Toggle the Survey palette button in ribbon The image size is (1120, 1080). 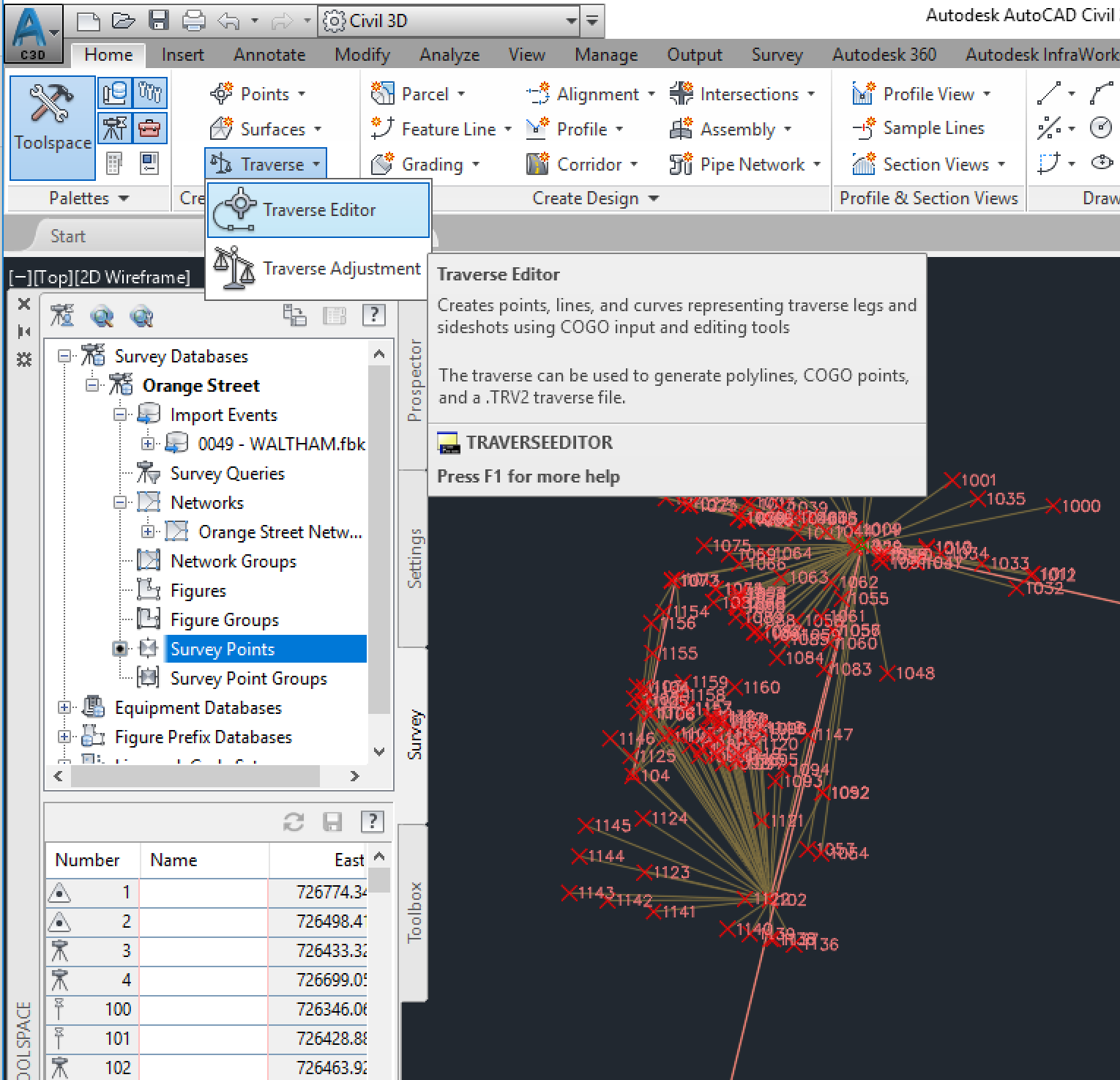[114, 129]
